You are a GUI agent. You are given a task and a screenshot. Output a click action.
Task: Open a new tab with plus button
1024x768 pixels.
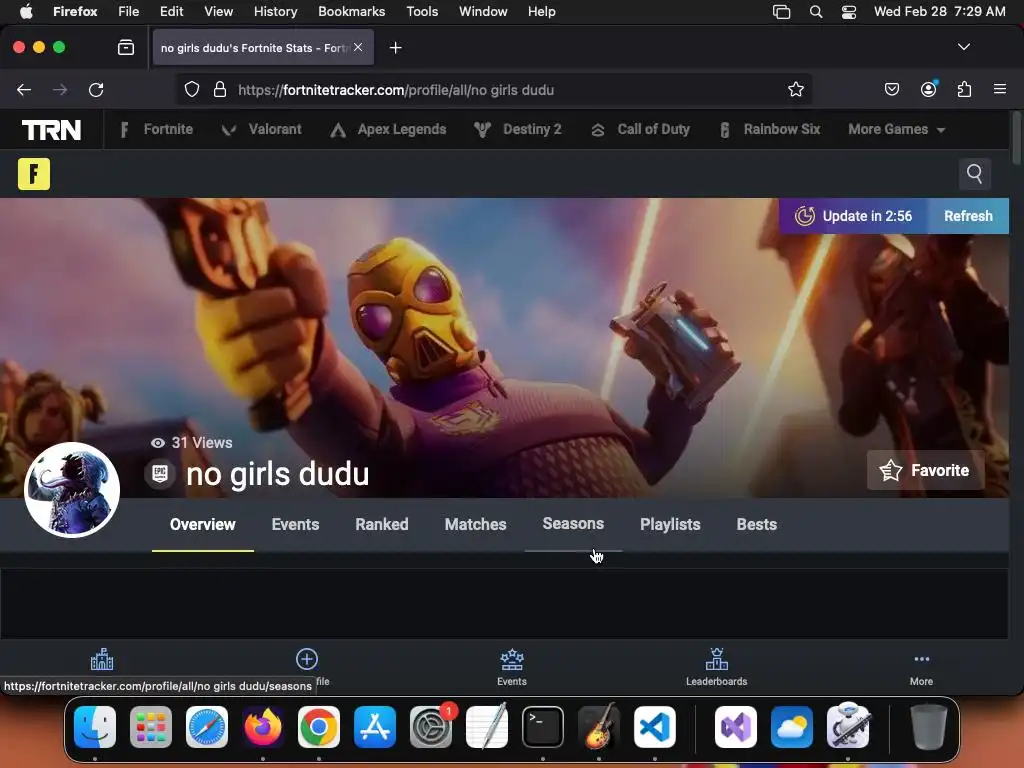coord(395,48)
